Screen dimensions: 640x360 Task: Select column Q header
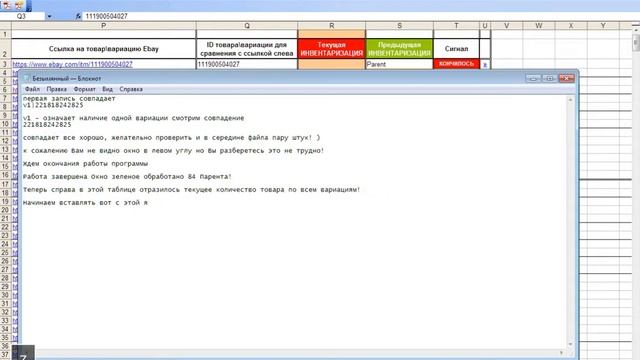[x=247, y=26]
